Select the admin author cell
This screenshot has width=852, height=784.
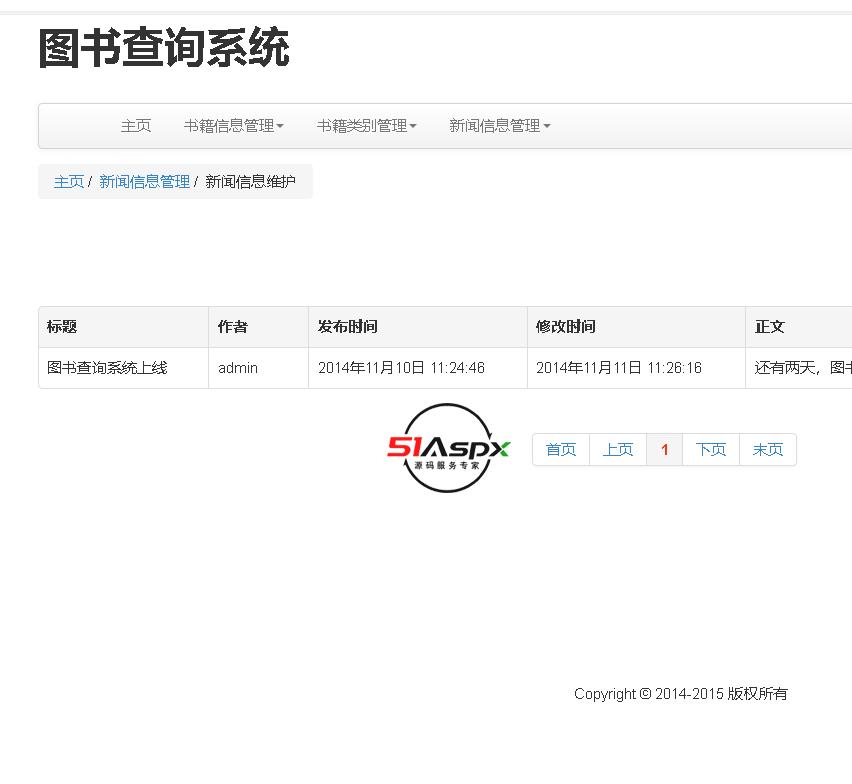click(x=259, y=368)
